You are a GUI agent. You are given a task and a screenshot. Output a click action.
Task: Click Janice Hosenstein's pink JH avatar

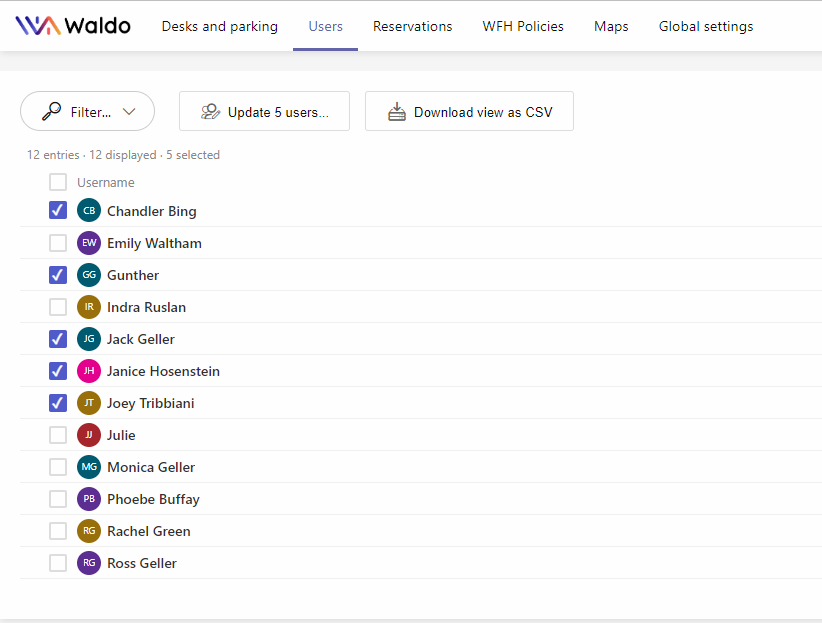(89, 371)
